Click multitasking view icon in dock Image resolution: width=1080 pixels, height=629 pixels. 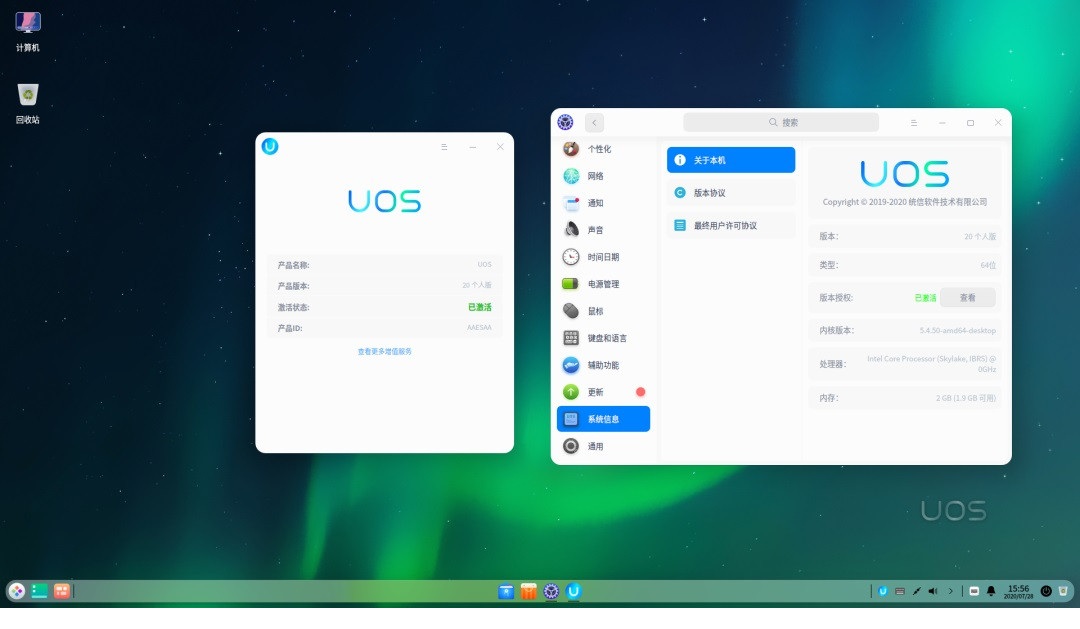coord(39,591)
